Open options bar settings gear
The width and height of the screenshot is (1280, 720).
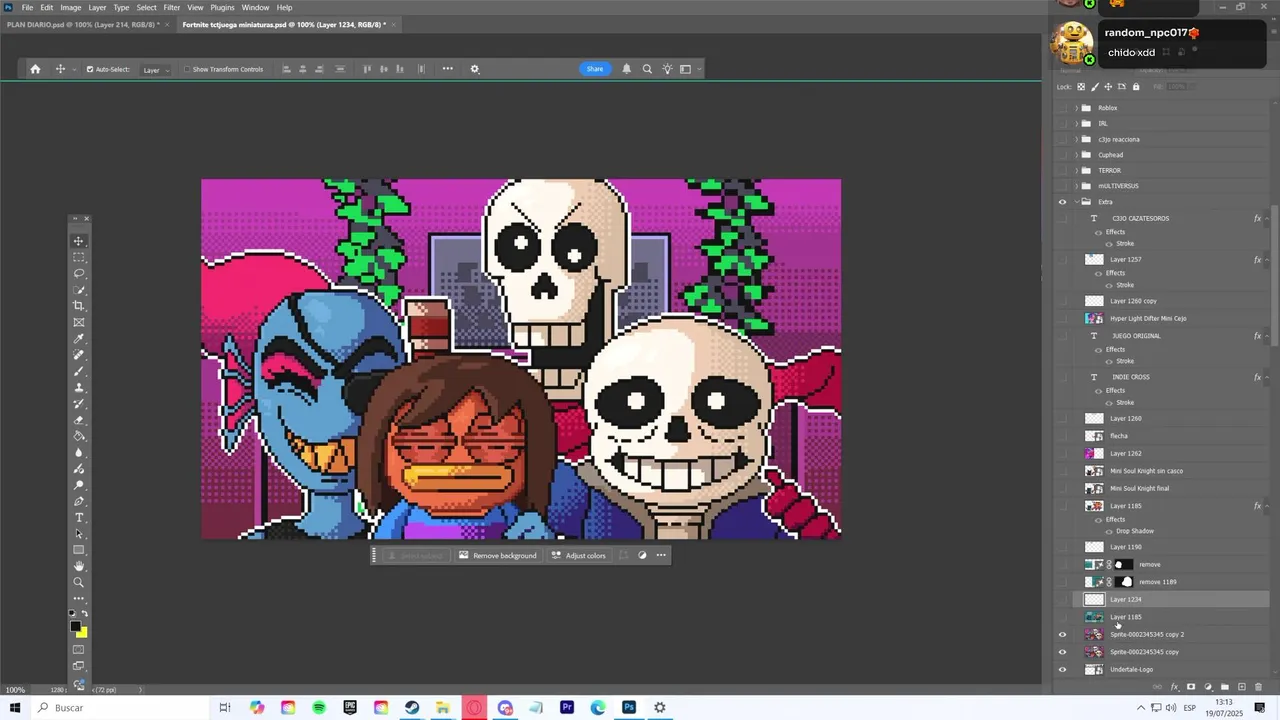tap(475, 69)
